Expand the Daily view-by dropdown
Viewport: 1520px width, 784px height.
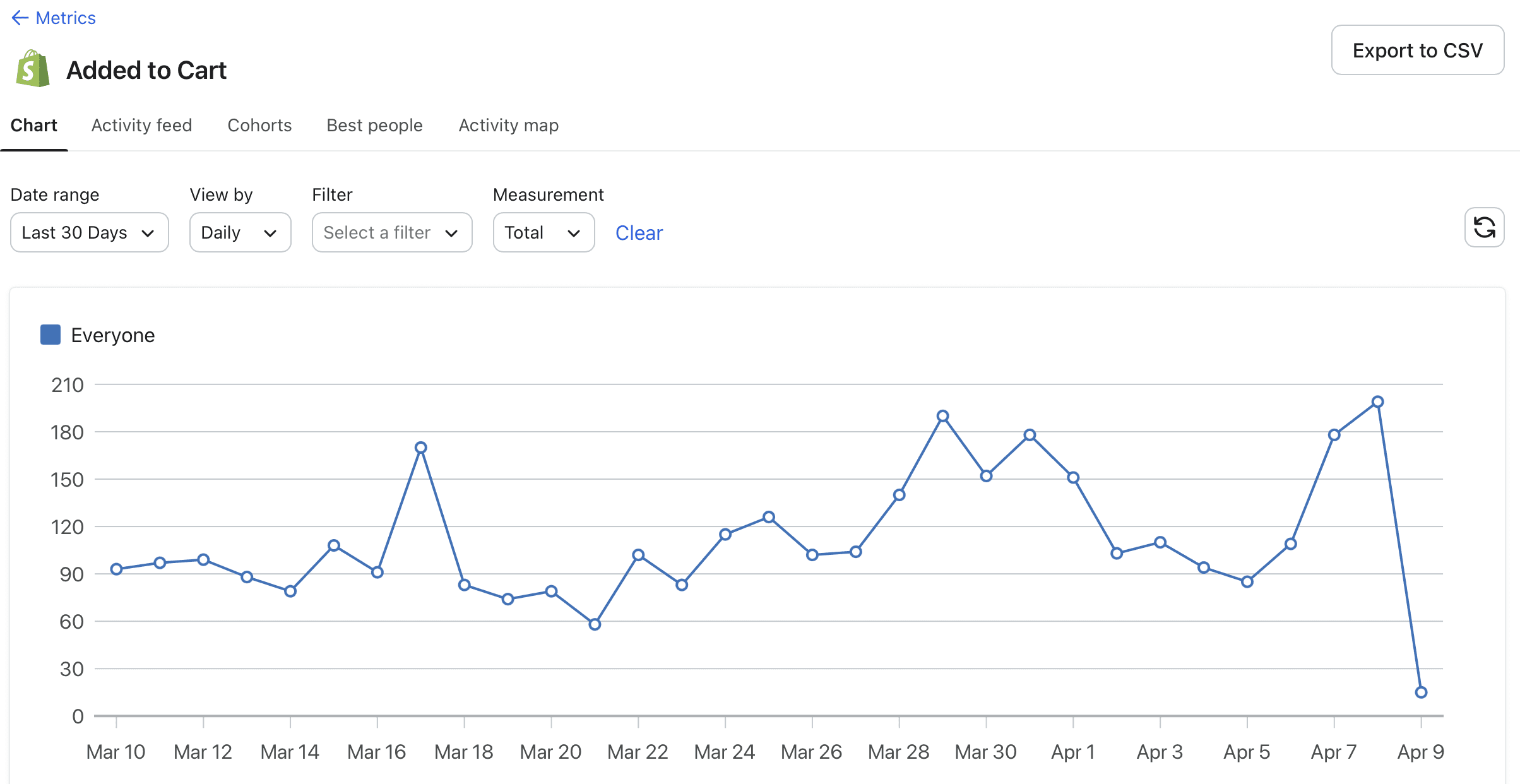(x=240, y=232)
